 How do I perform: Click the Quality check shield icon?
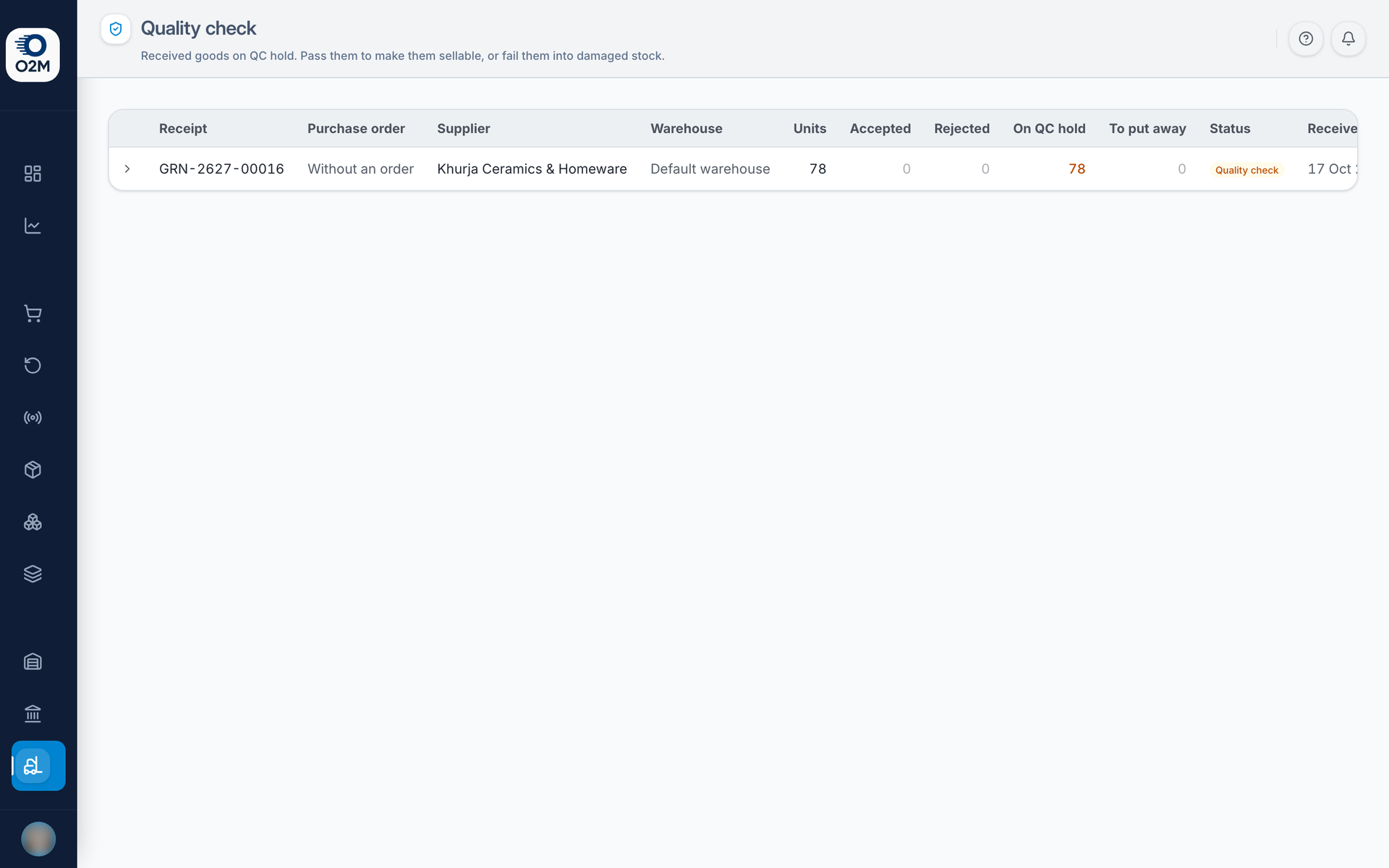tap(116, 29)
